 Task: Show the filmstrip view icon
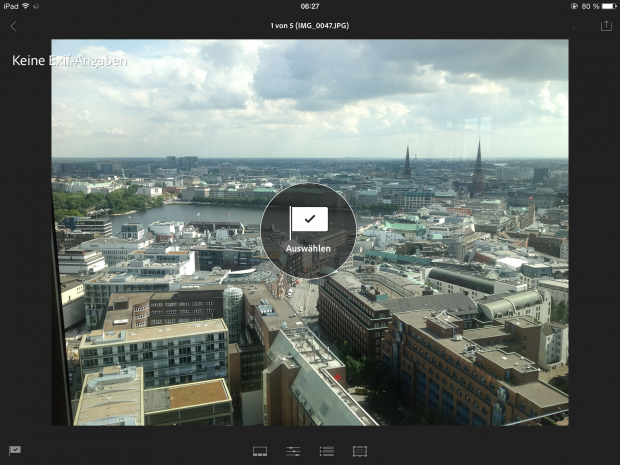coord(260,451)
